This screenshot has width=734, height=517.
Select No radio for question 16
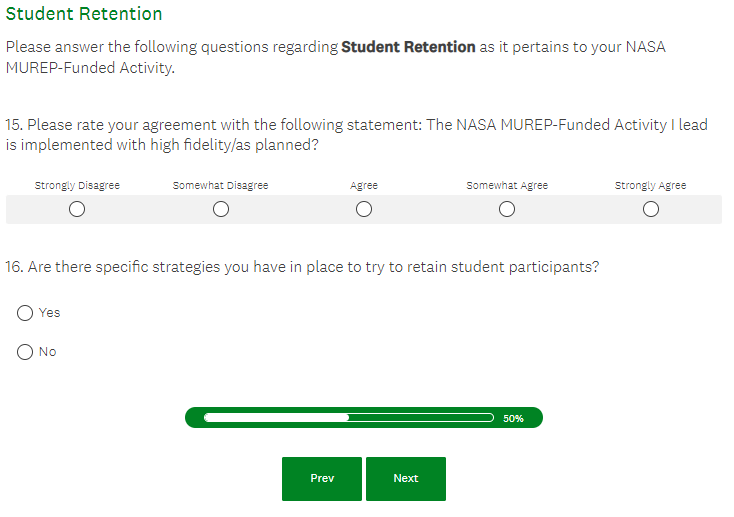[x=26, y=352]
